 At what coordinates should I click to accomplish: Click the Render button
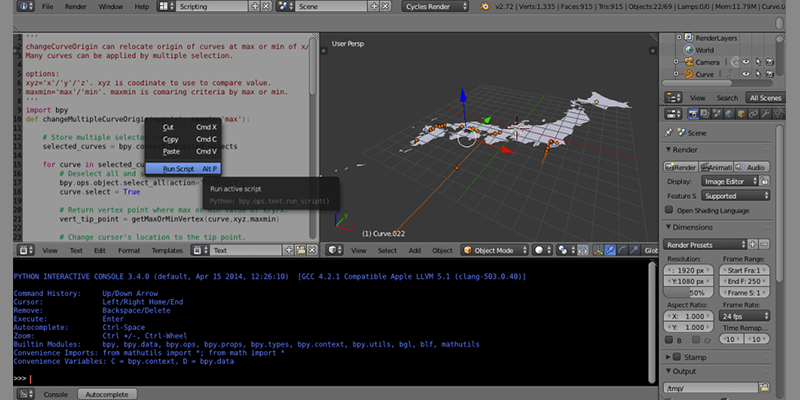pyautogui.click(x=681, y=167)
